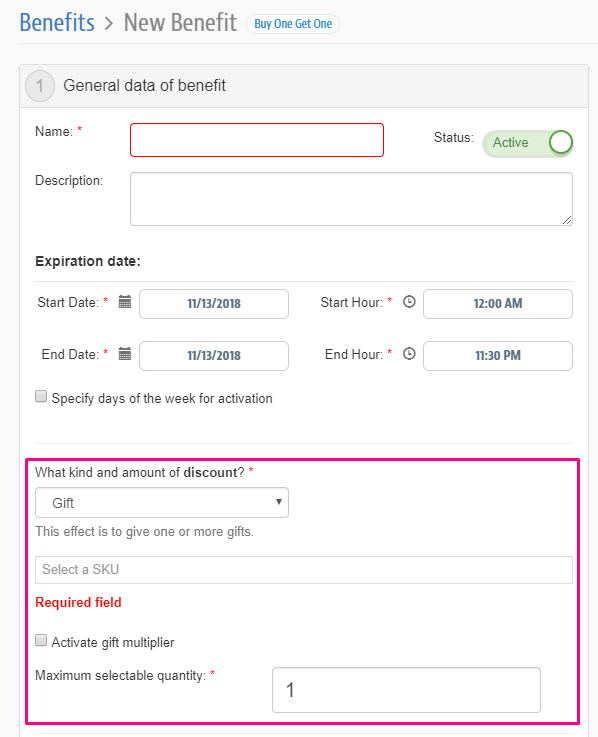Click the step 1 circle icon
598x737 pixels.
click(x=40, y=86)
